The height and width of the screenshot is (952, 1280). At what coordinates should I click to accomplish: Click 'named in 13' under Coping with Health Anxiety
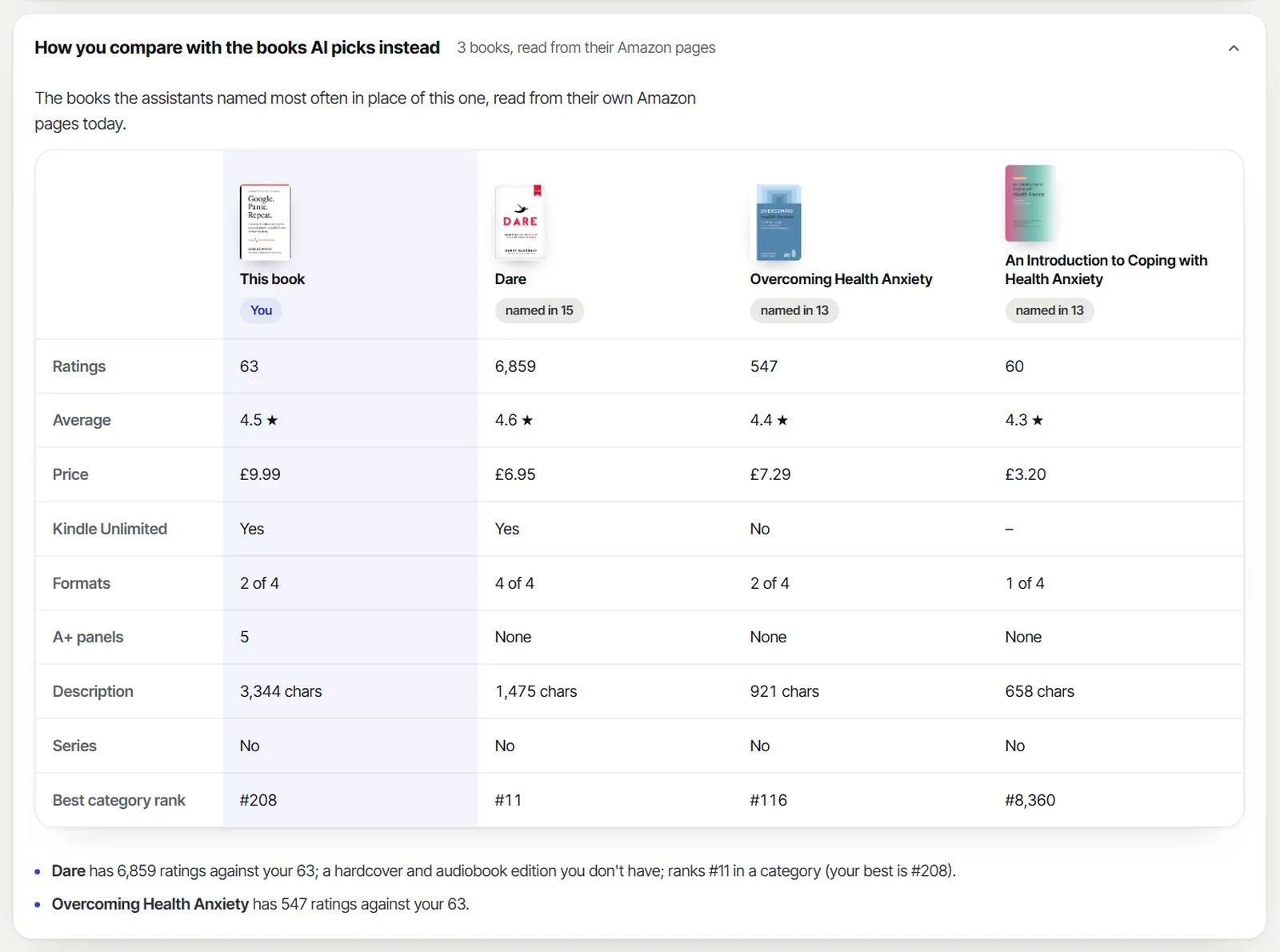click(1050, 310)
